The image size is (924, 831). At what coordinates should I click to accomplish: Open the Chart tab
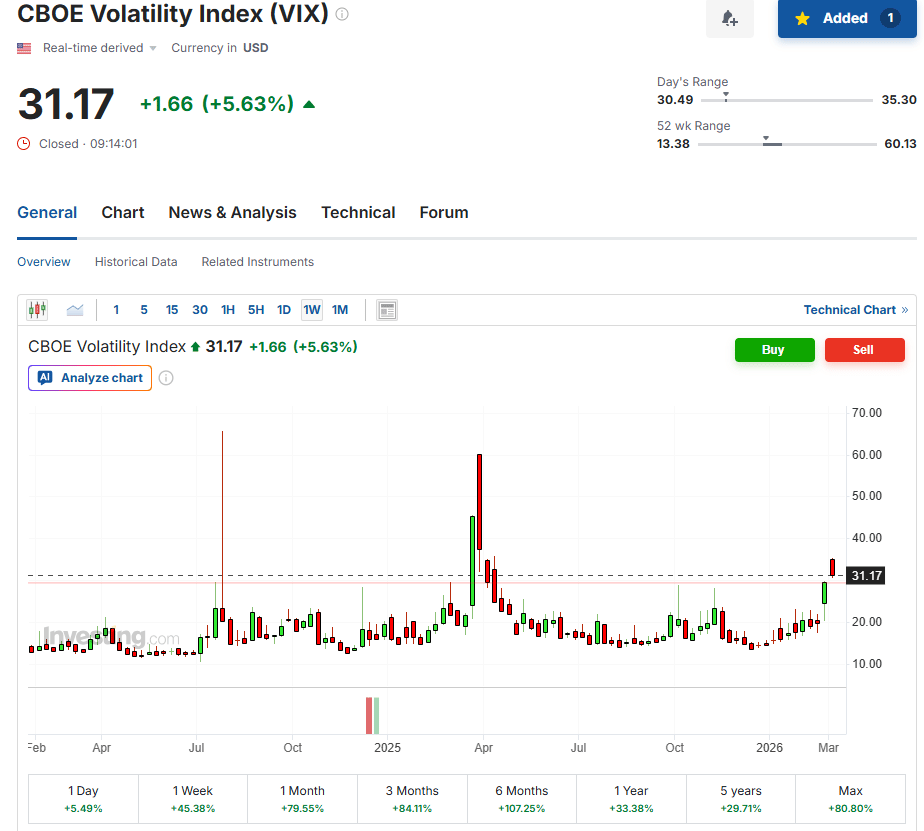click(123, 213)
